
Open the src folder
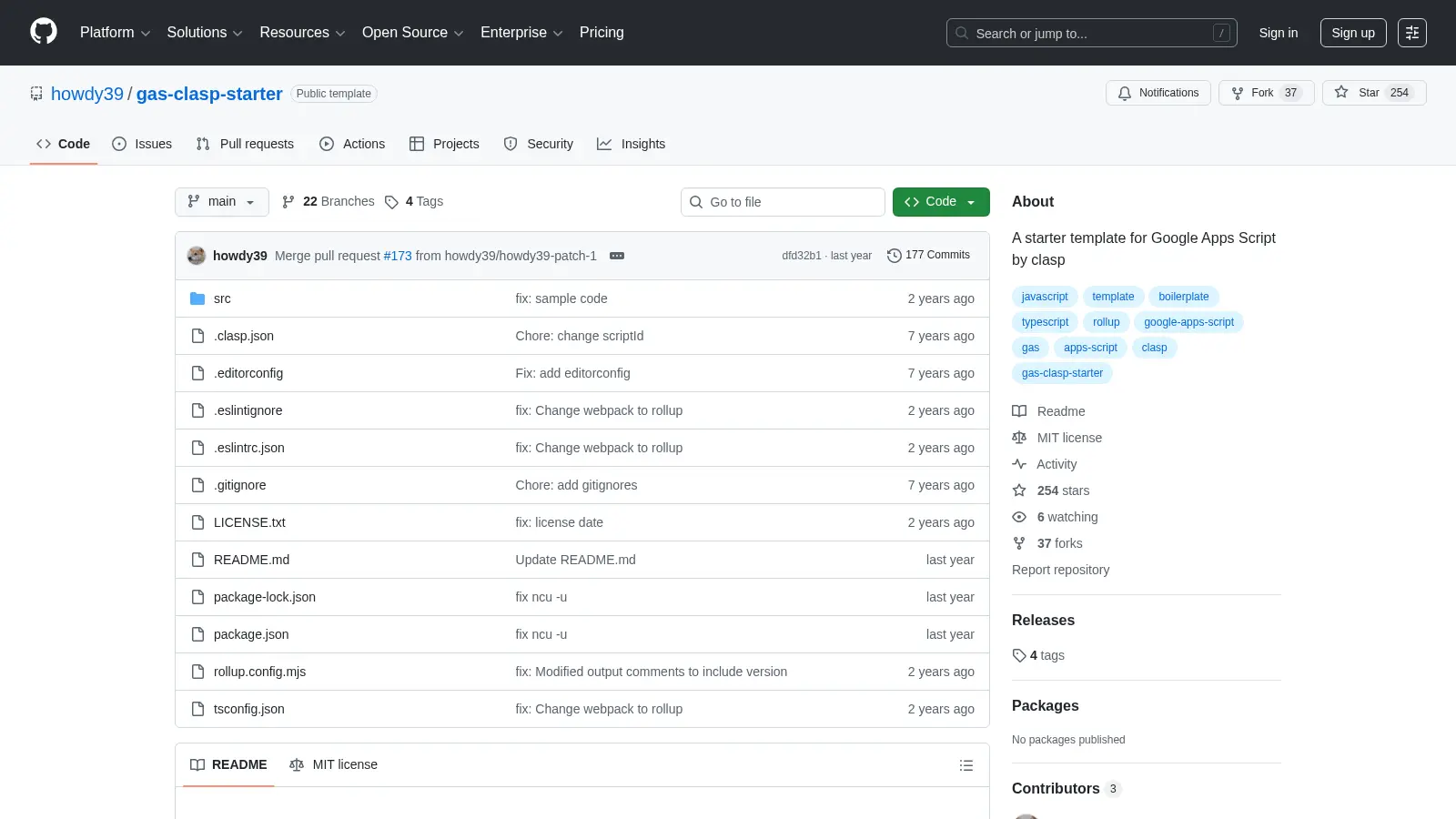[x=222, y=298]
